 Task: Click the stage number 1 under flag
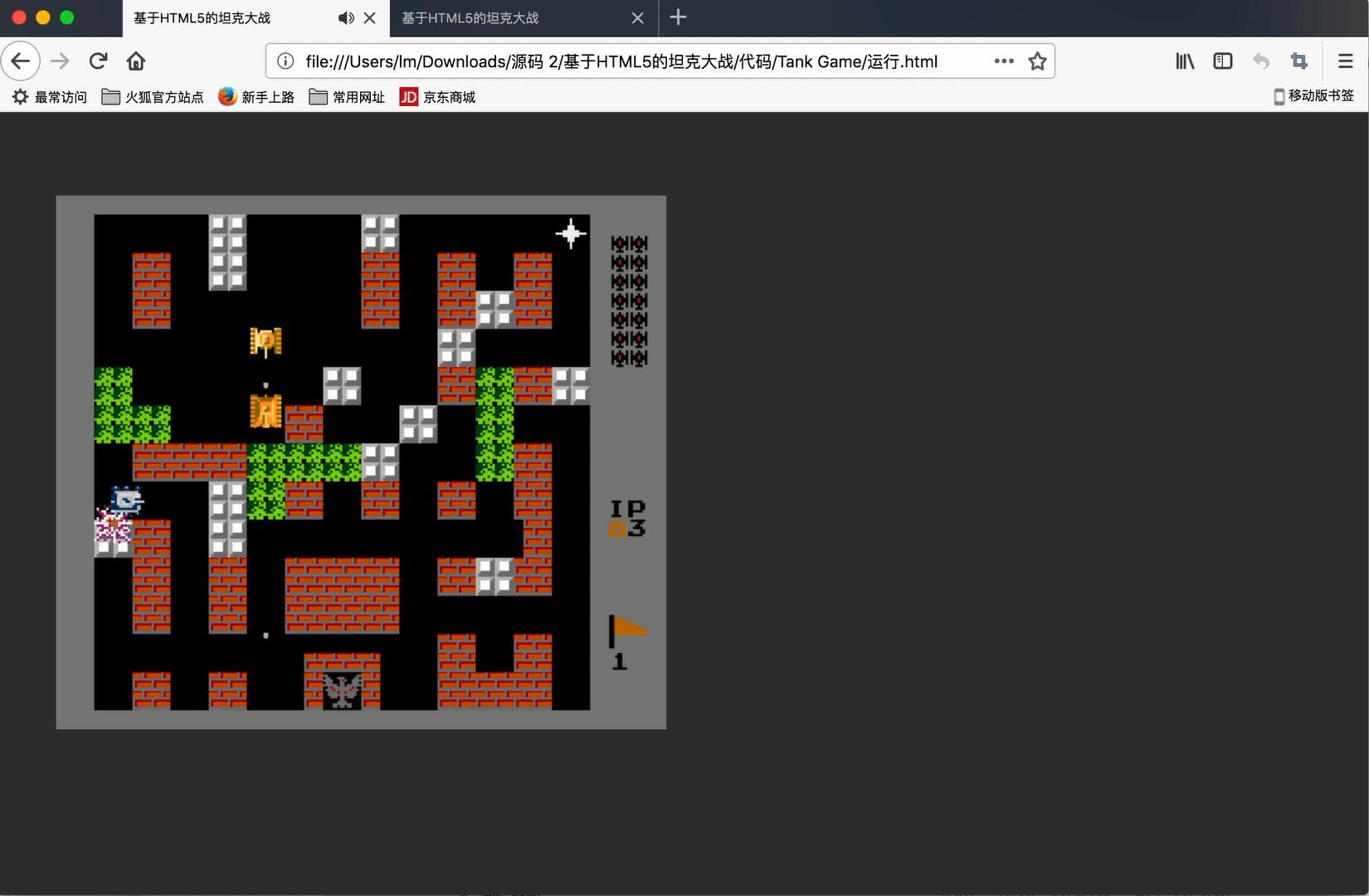click(619, 661)
